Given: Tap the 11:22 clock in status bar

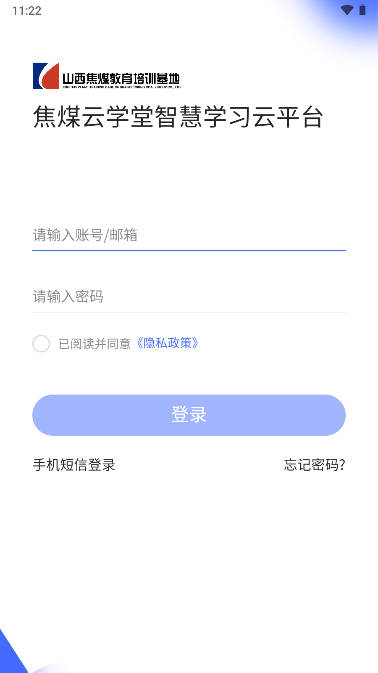Looking at the screenshot, I should tap(27, 11).
